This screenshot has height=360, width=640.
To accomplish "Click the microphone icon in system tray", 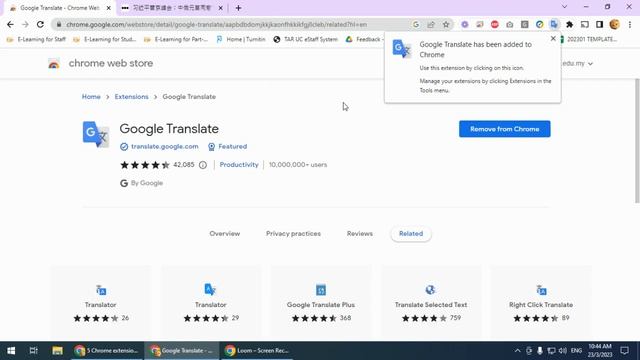I will tap(540, 351).
